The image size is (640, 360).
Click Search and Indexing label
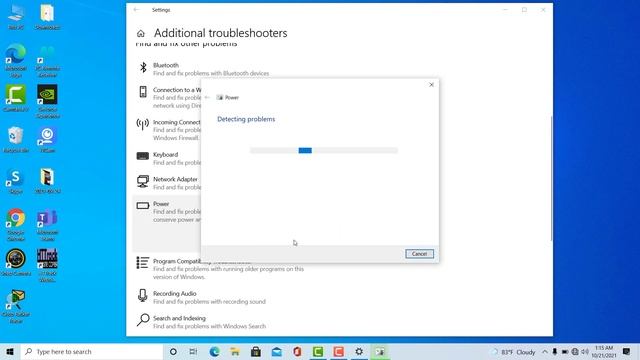(179, 318)
